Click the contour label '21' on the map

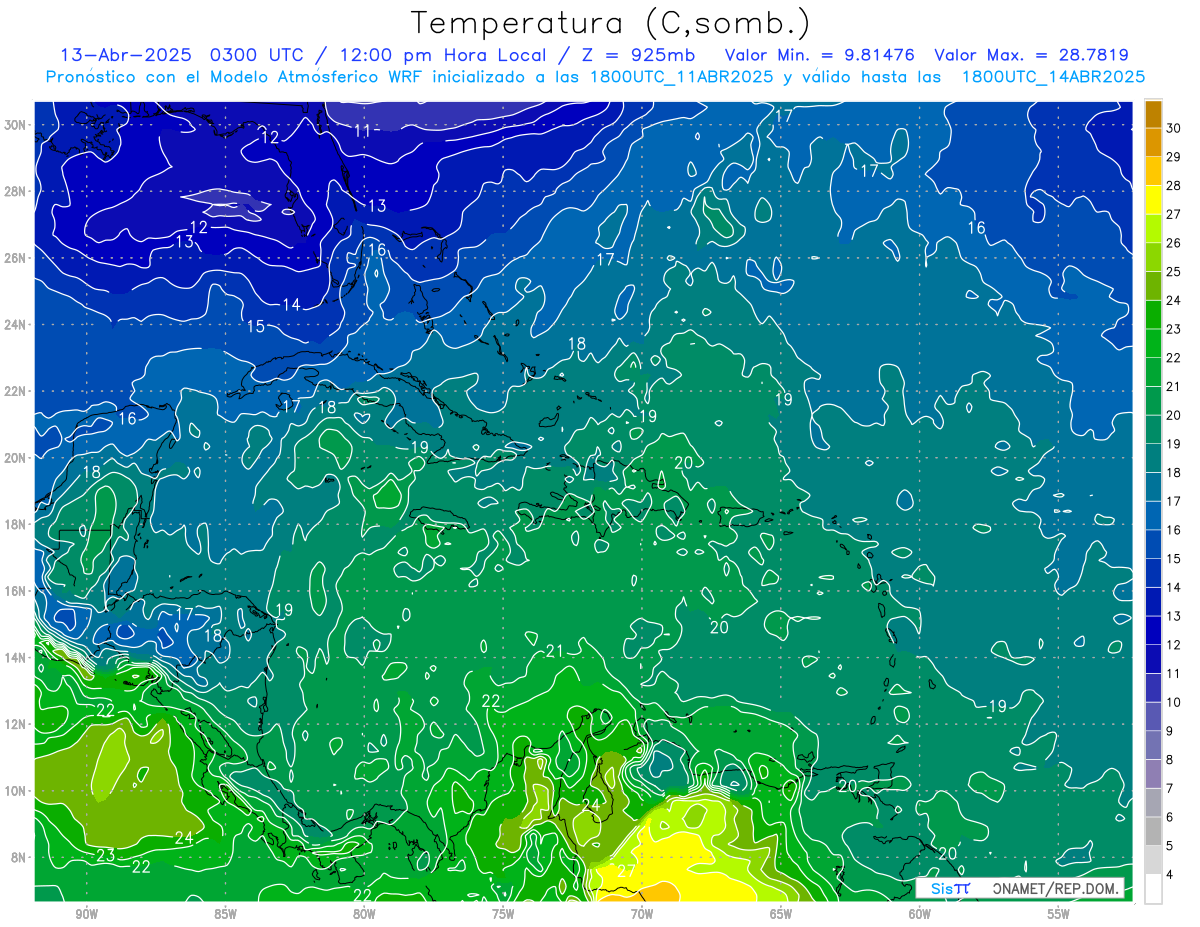(555, 652)
